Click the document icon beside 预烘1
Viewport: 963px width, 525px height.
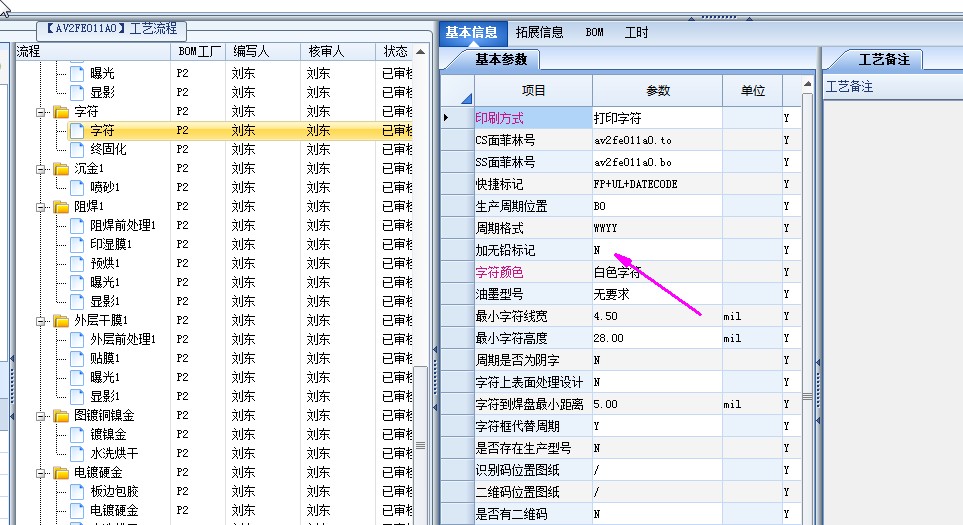click(77, 263)
